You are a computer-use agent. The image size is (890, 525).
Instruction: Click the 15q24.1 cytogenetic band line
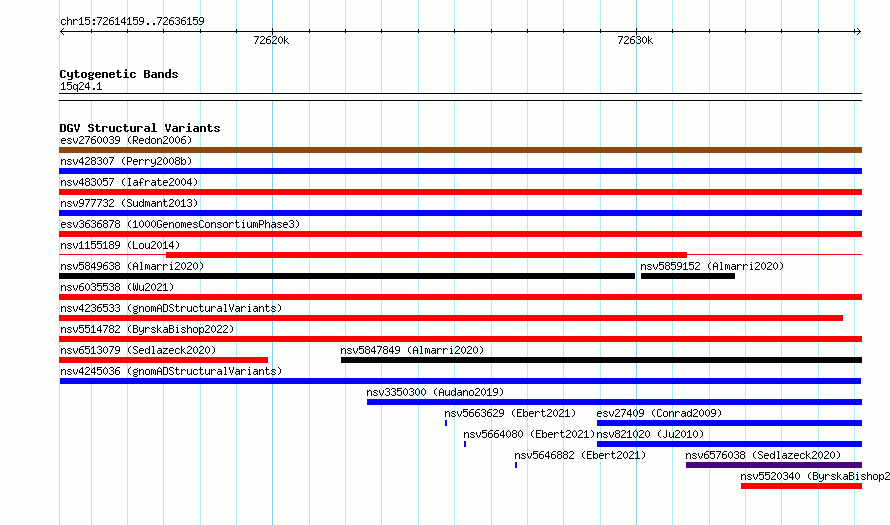pyautogui.click(x=460, y=97)
